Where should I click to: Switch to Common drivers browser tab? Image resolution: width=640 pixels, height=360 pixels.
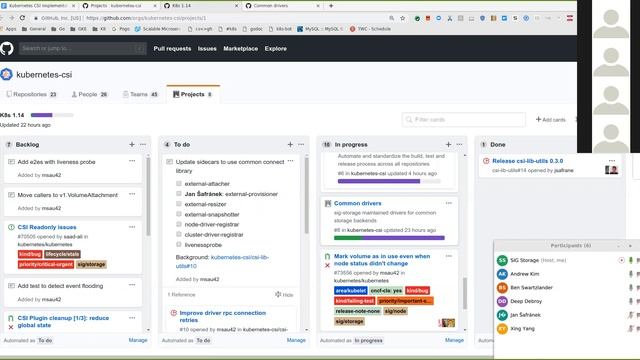(x=282, y=6)
